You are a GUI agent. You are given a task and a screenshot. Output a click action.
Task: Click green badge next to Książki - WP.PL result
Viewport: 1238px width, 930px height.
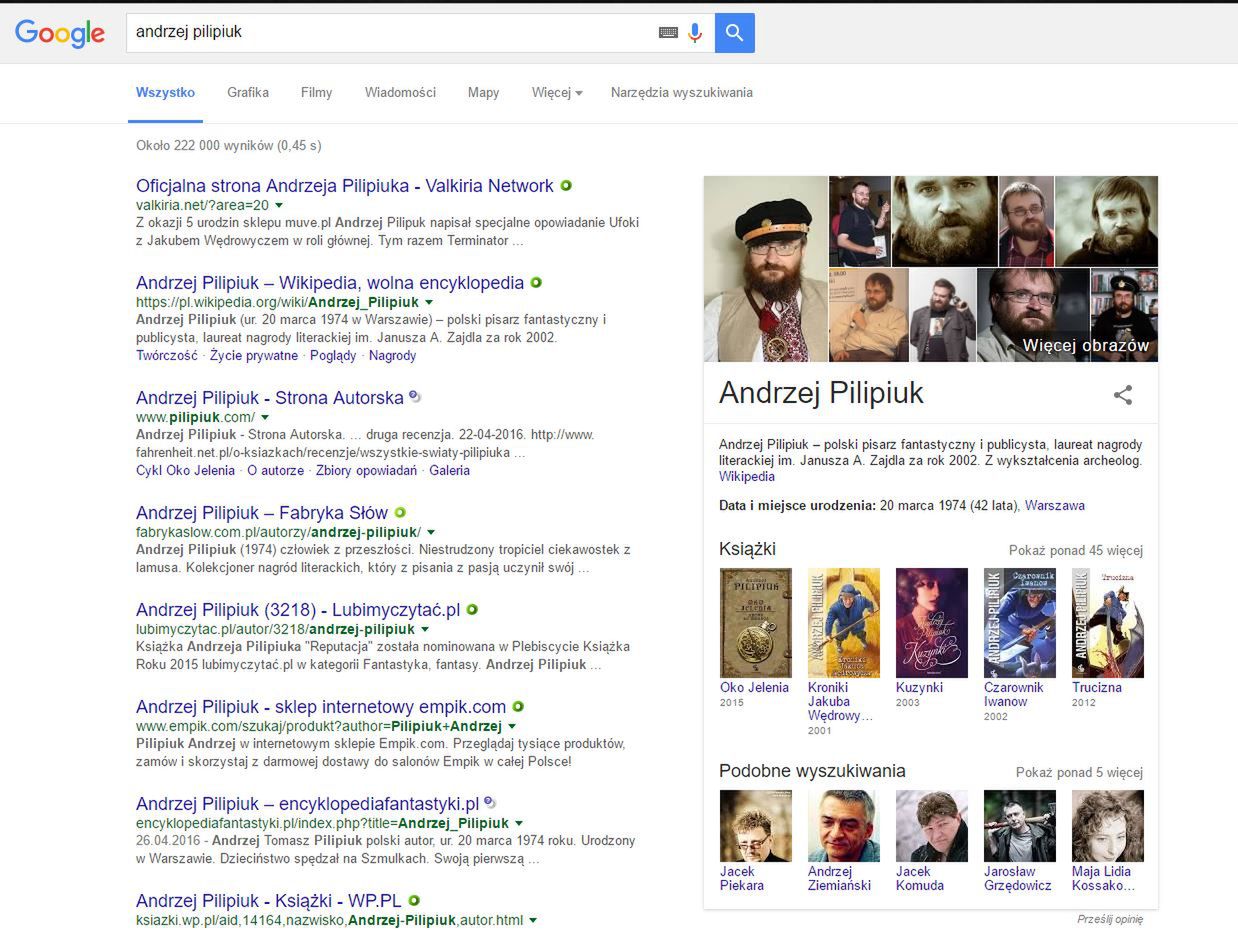coord(414,901)
